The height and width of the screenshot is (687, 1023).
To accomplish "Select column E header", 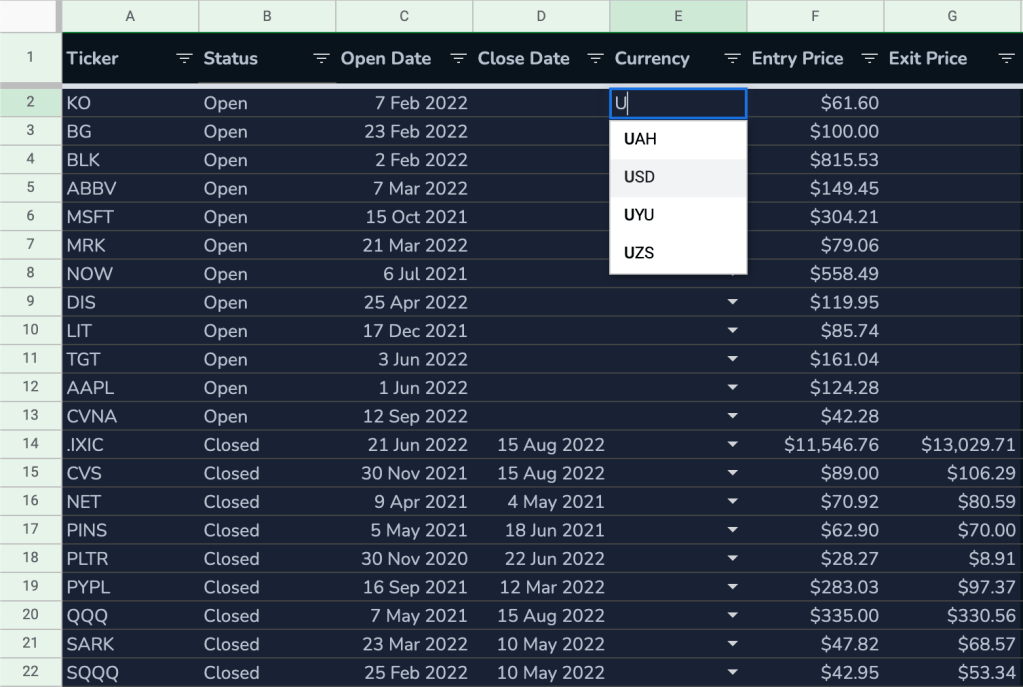I will (678, 16).
